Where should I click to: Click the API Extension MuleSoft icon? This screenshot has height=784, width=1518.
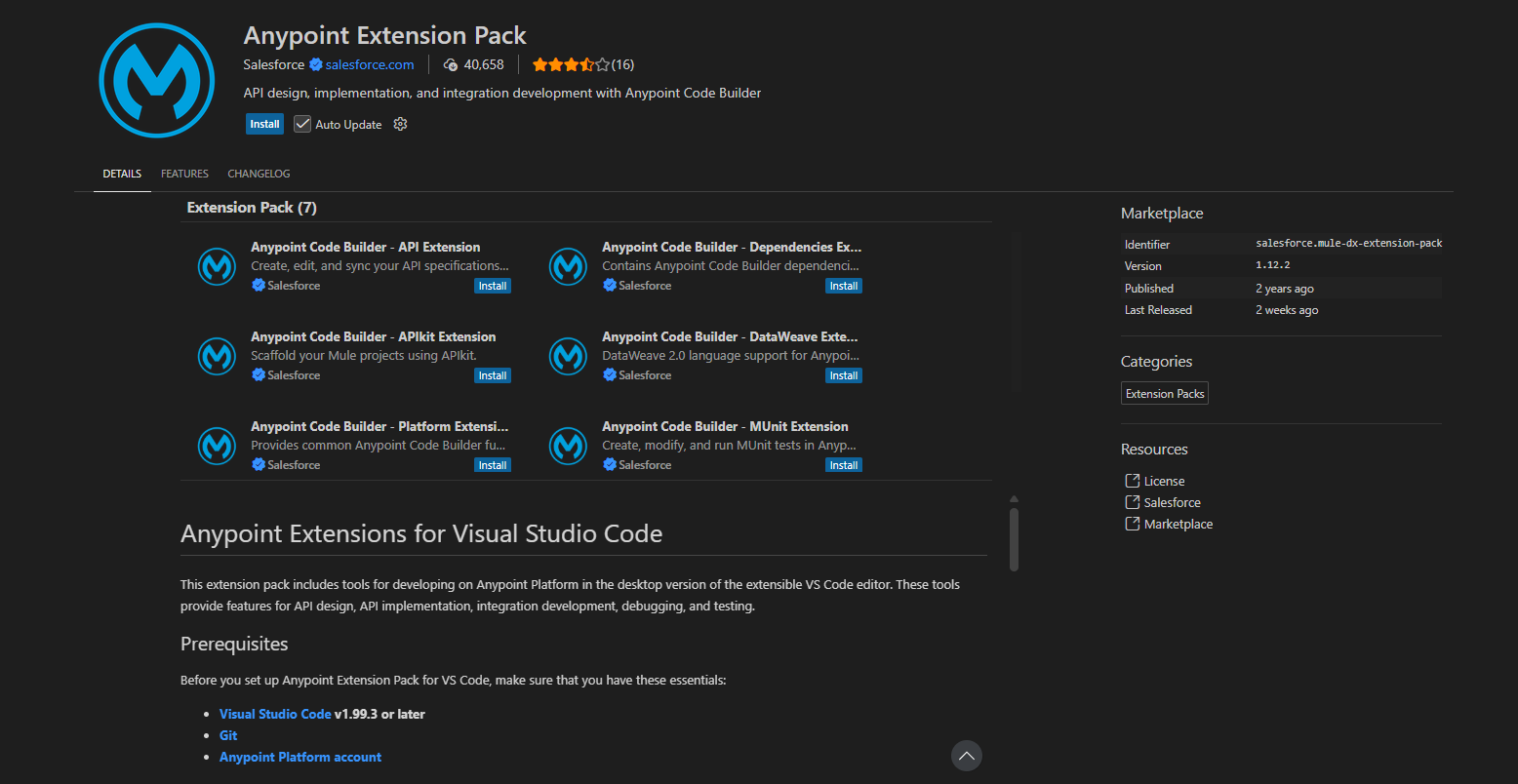coord(217,266)
